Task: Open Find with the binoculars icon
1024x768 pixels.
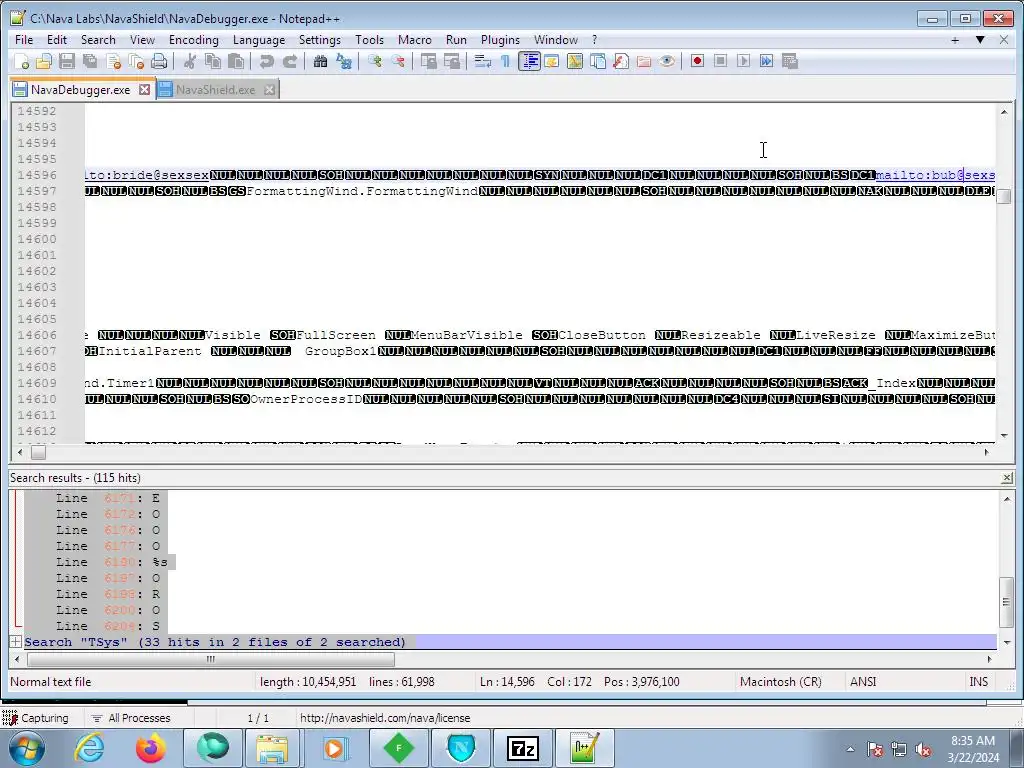Action: (320, 61)
